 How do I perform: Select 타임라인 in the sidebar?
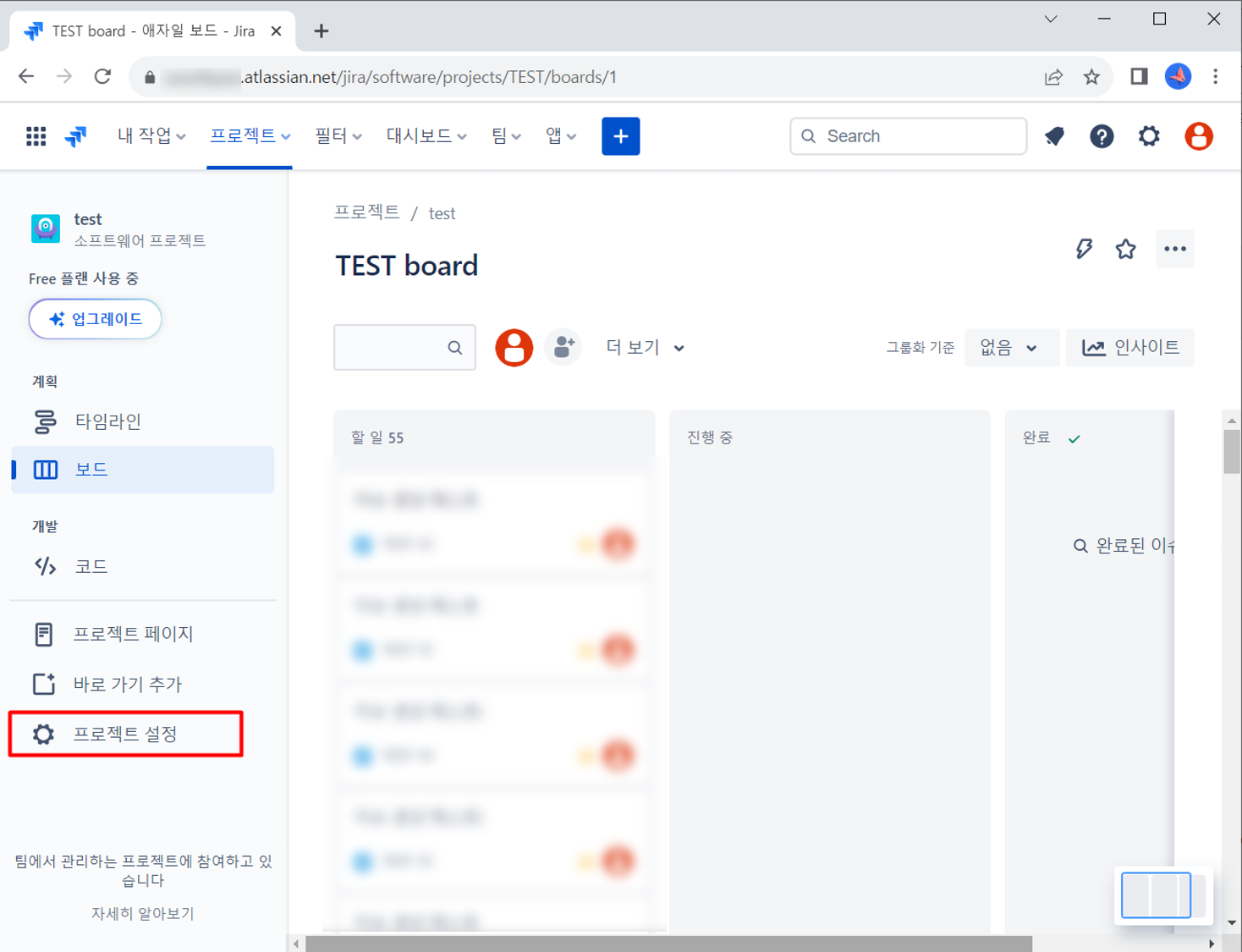[107, 421]
